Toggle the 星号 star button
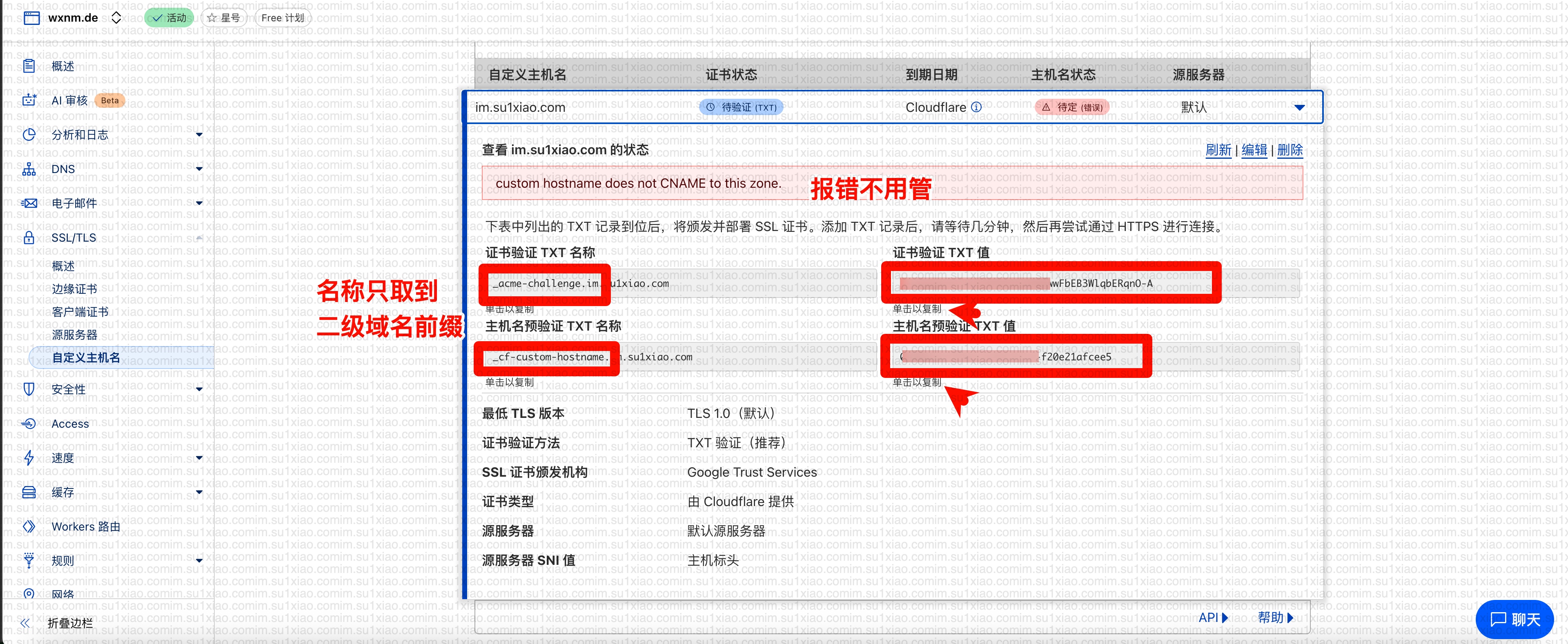Screen dimensions: 1568x644 point(223,18)
